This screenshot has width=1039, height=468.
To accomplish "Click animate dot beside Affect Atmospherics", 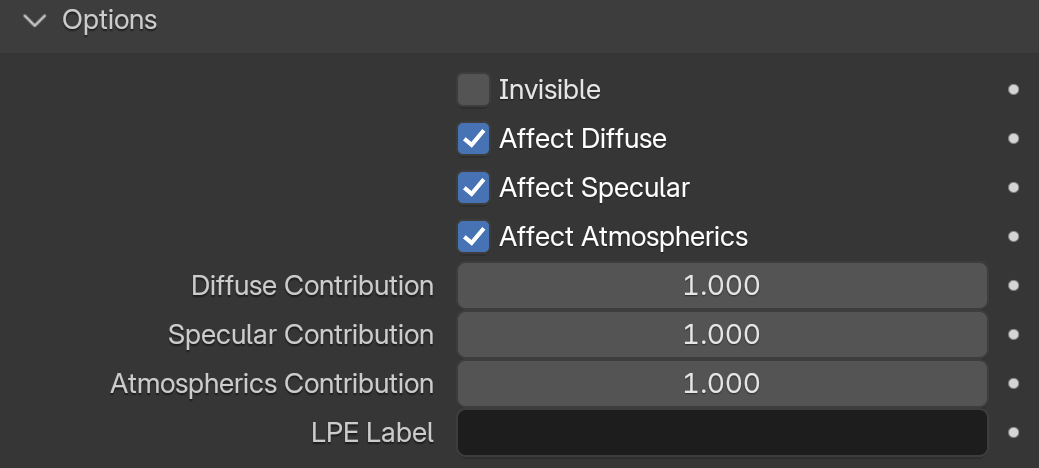I will (x=1013, y=237).
